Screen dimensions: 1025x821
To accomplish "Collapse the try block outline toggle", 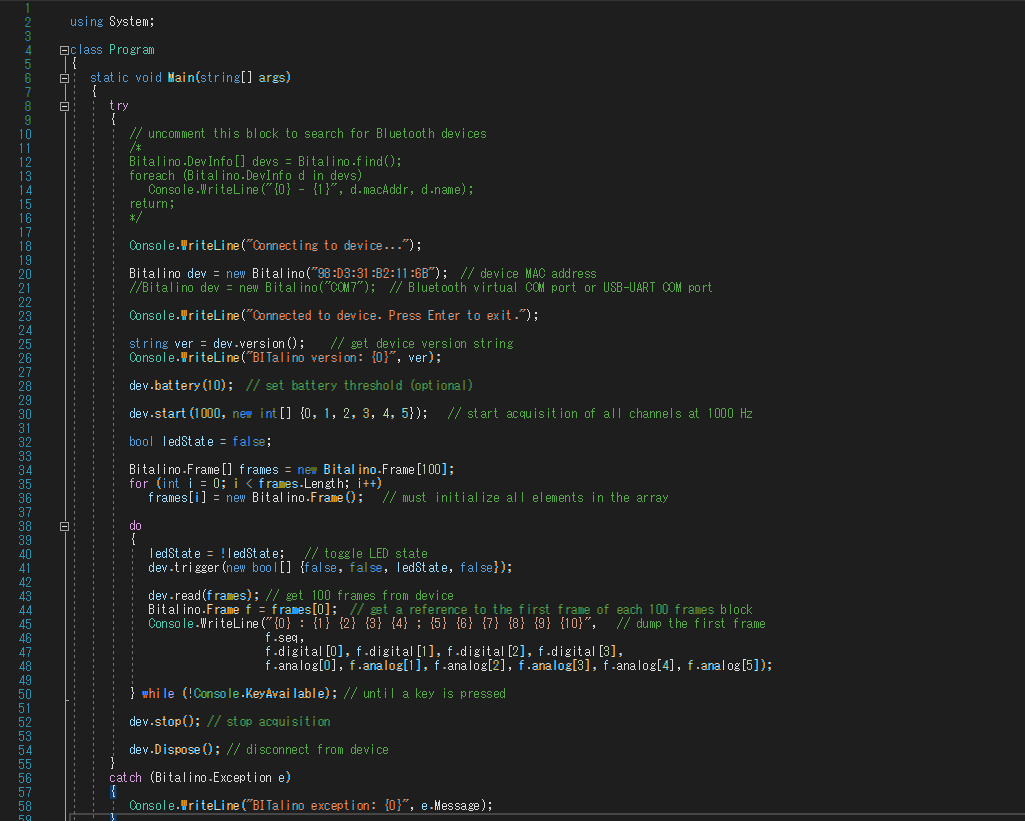I will point(64,107).
